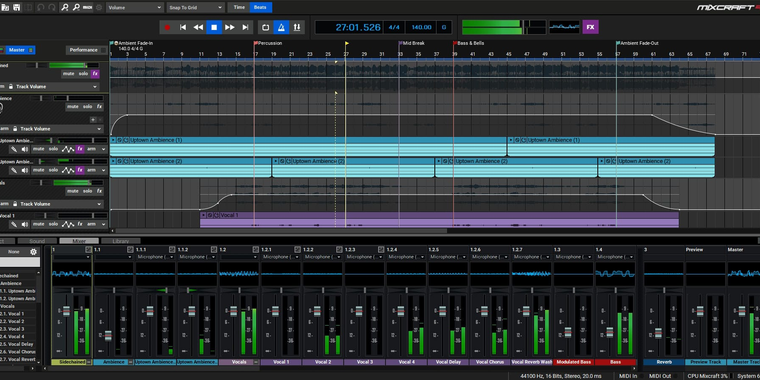This screenshot has width=760, height=380.
Task: Toggle the Performance panel button
Action: pyautogui.click(x=86, y=50)
